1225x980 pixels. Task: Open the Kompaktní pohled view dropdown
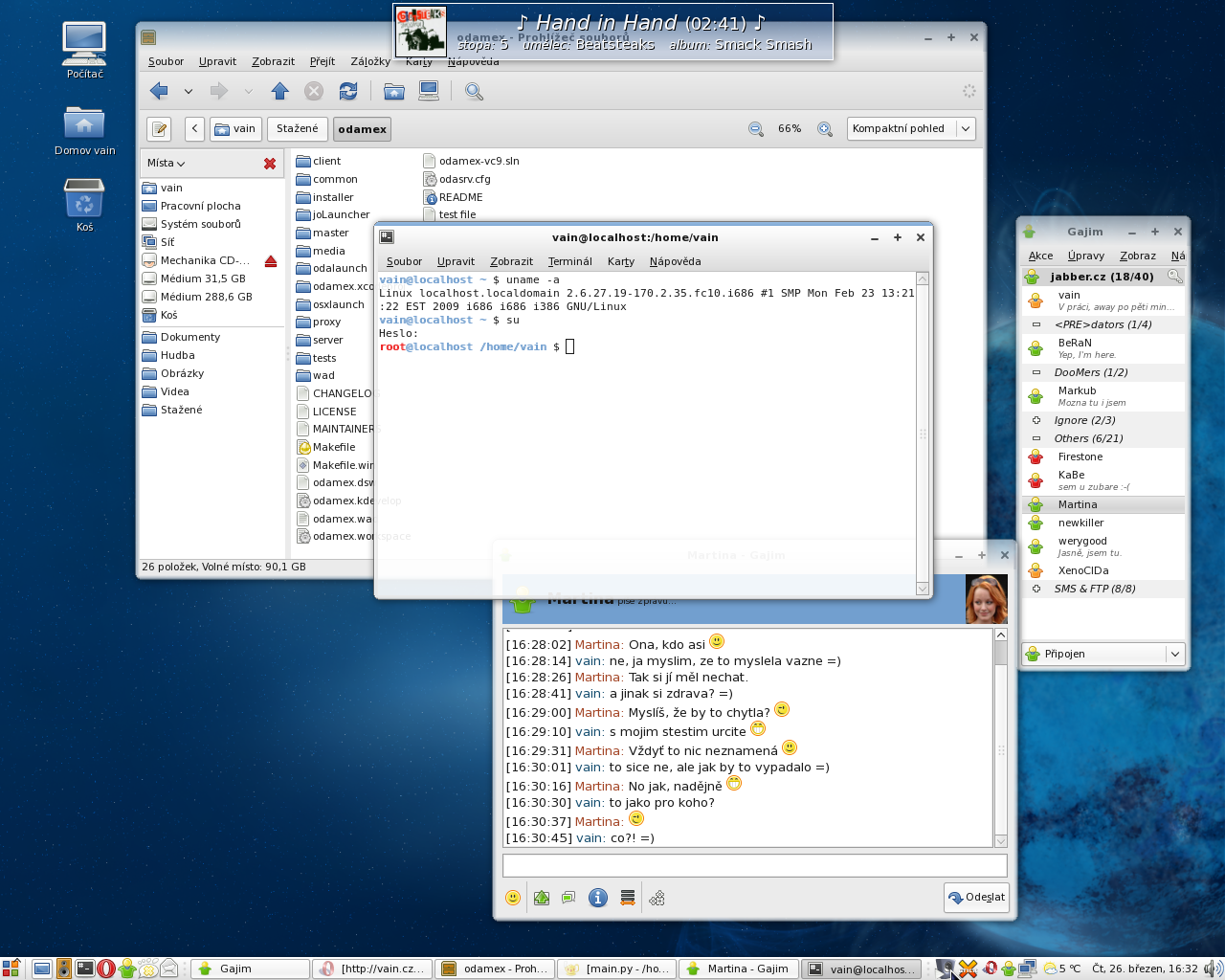pos(910,128)
